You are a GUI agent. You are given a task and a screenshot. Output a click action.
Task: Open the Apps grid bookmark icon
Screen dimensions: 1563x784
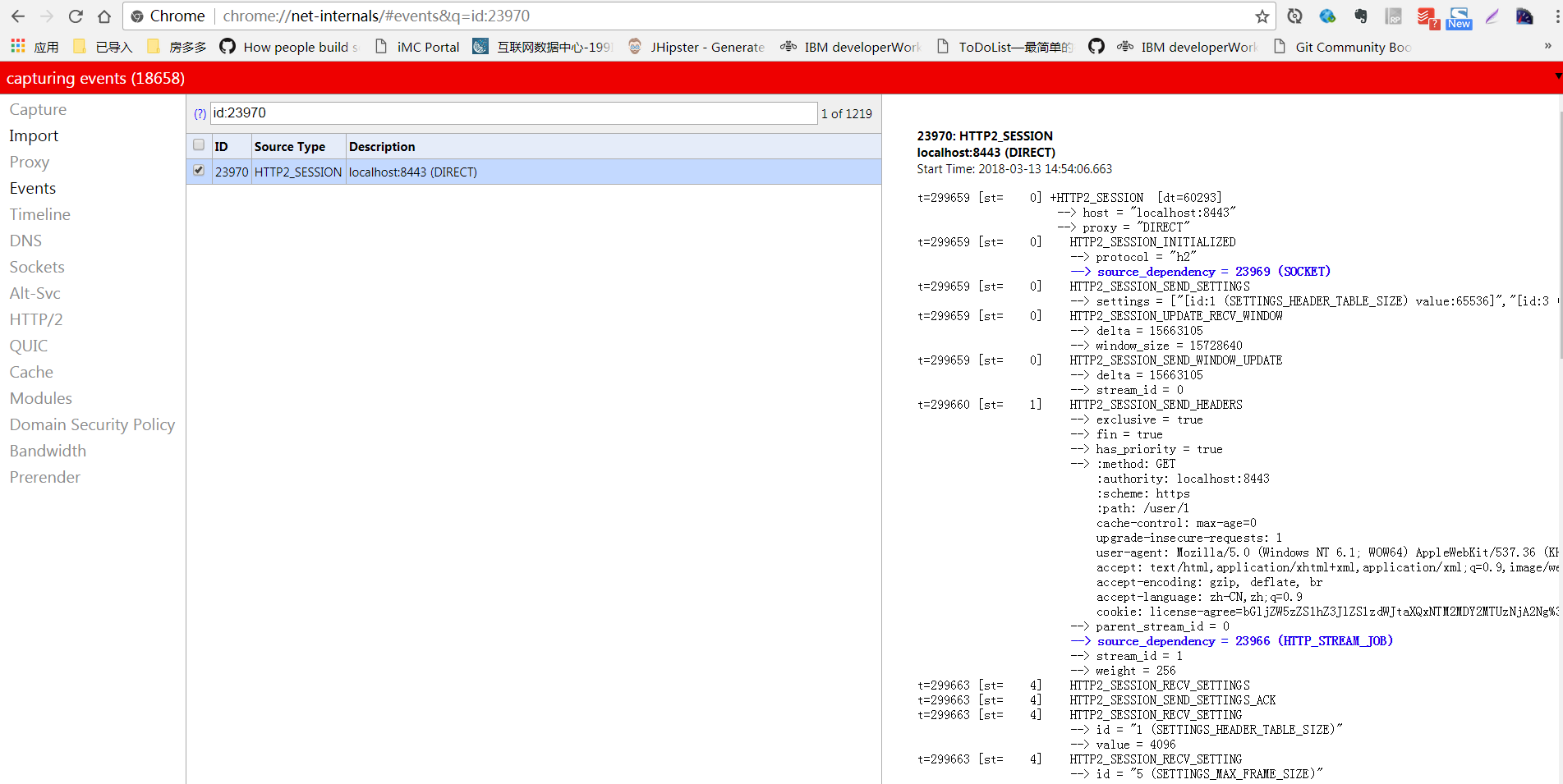(18, 47)
